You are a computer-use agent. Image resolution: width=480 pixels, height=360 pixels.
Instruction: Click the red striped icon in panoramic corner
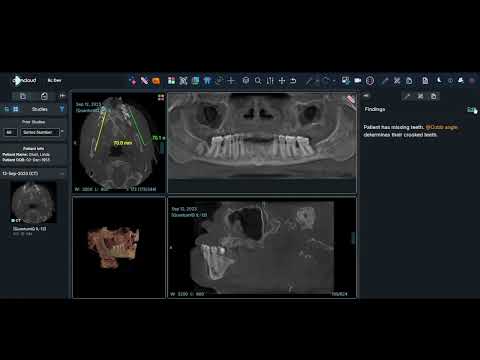(x=350, y=100)
